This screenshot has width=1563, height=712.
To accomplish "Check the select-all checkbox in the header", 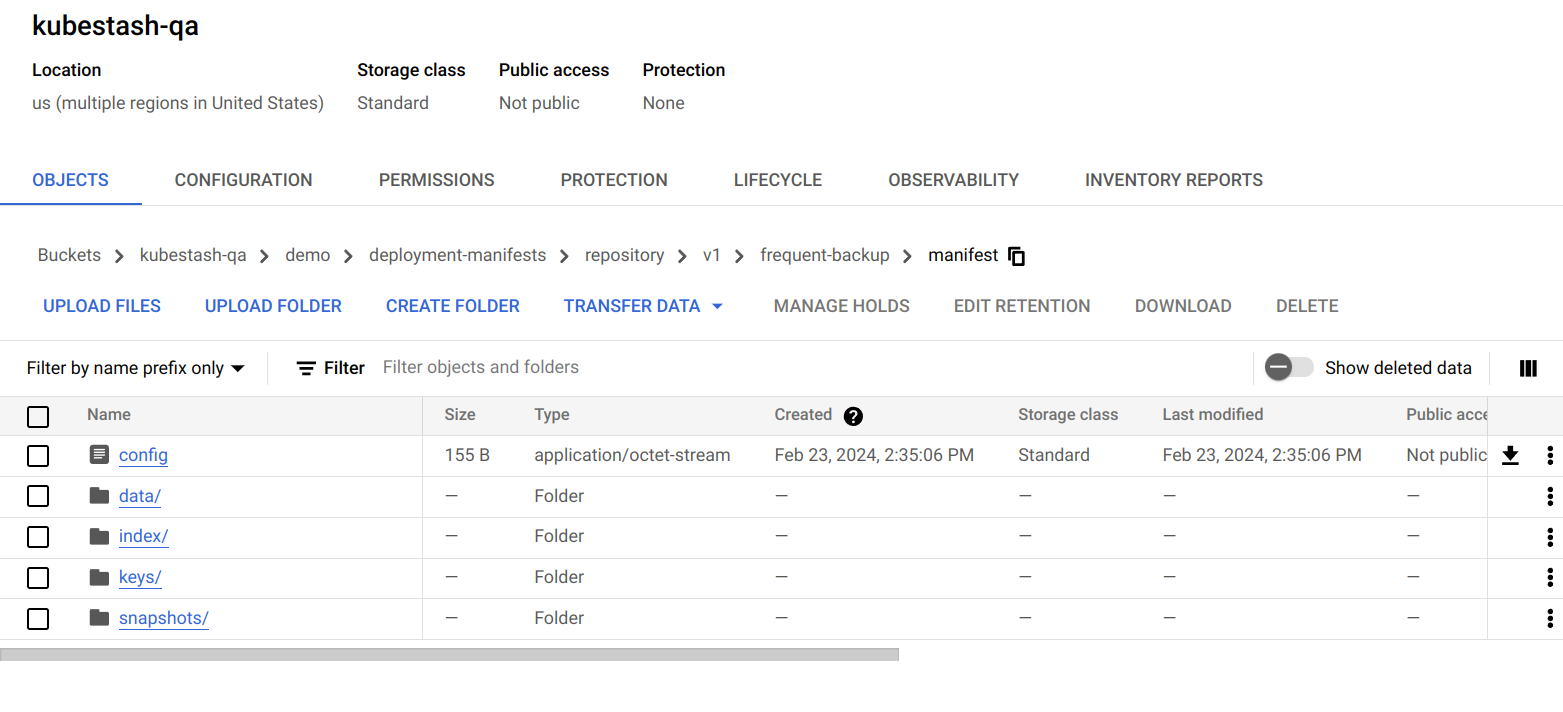I will [x=38, y=416].
